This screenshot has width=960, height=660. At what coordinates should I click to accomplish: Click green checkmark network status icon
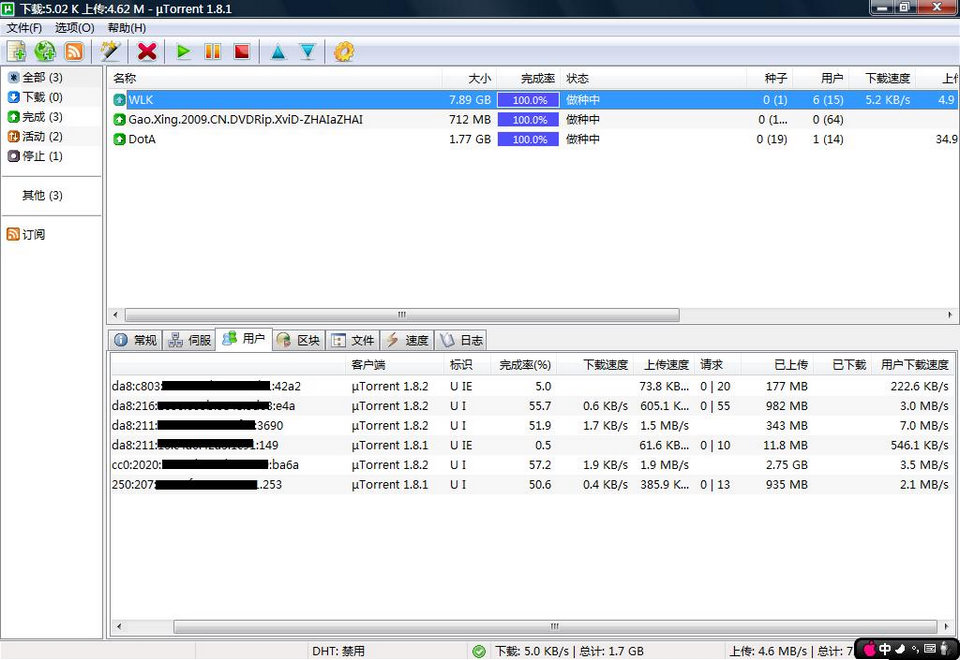tap(479, 651)
